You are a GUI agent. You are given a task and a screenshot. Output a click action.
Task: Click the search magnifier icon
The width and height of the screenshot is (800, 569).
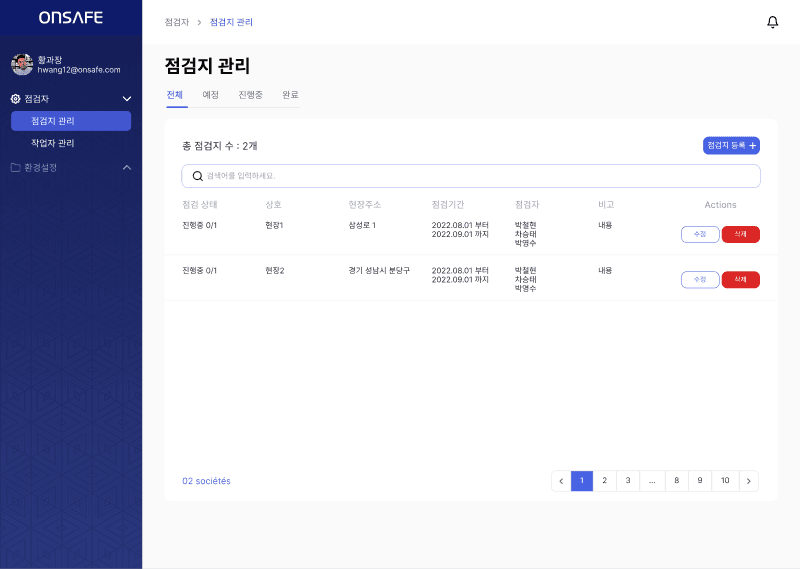pyautogui.click(x=197, y=176)
